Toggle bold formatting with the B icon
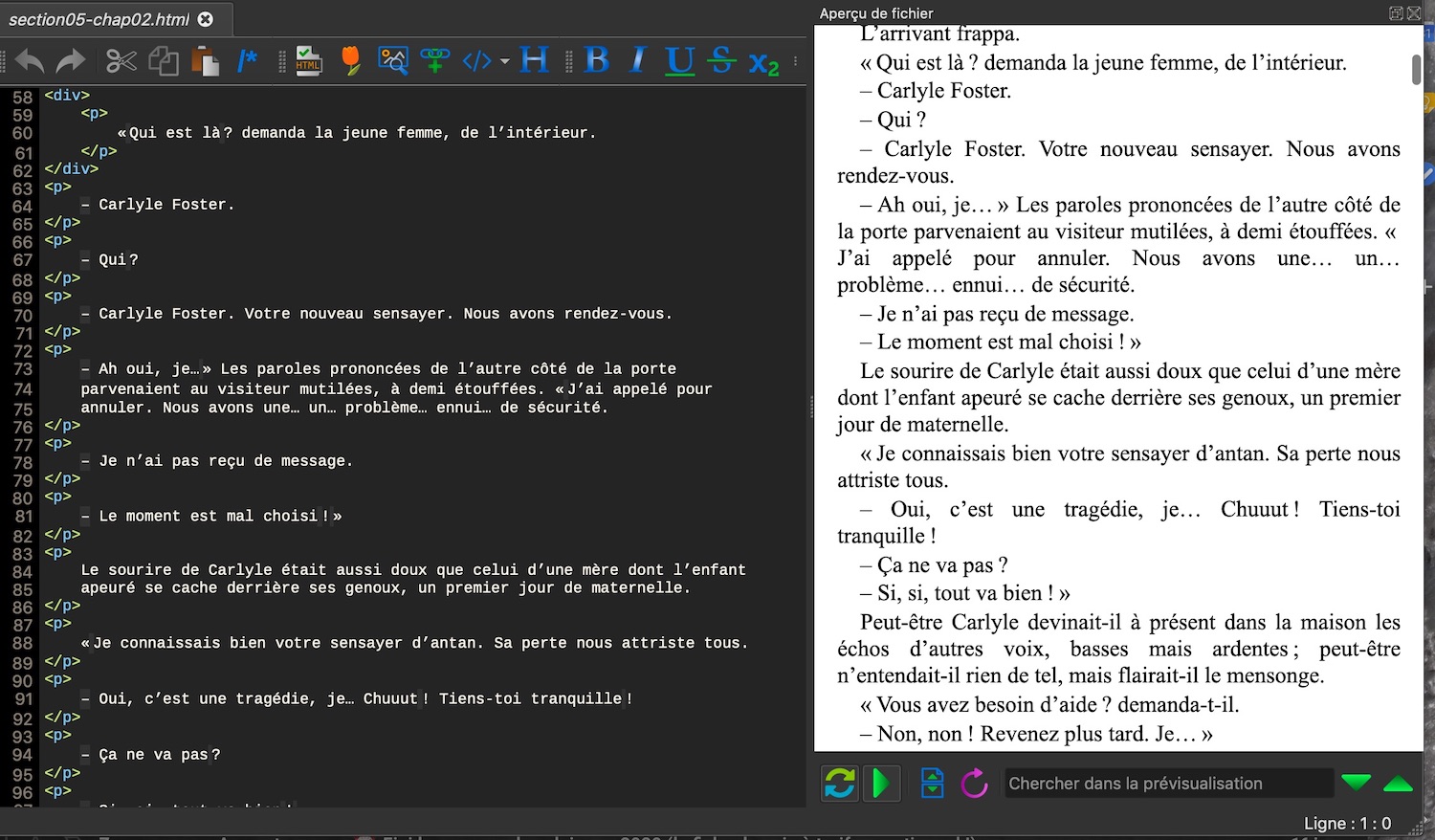This screenshot has height=840, width=1435. click(597, 61)
